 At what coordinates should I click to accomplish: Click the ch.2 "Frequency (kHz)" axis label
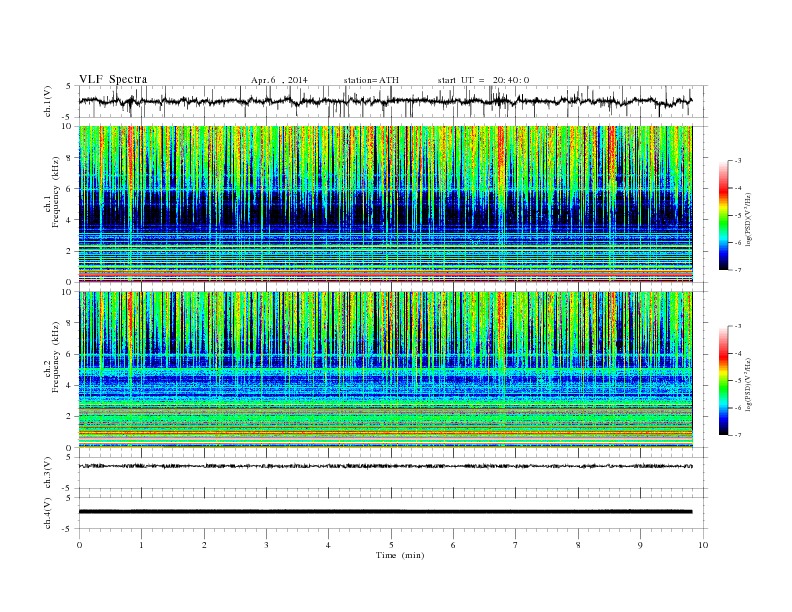[55, 358]
